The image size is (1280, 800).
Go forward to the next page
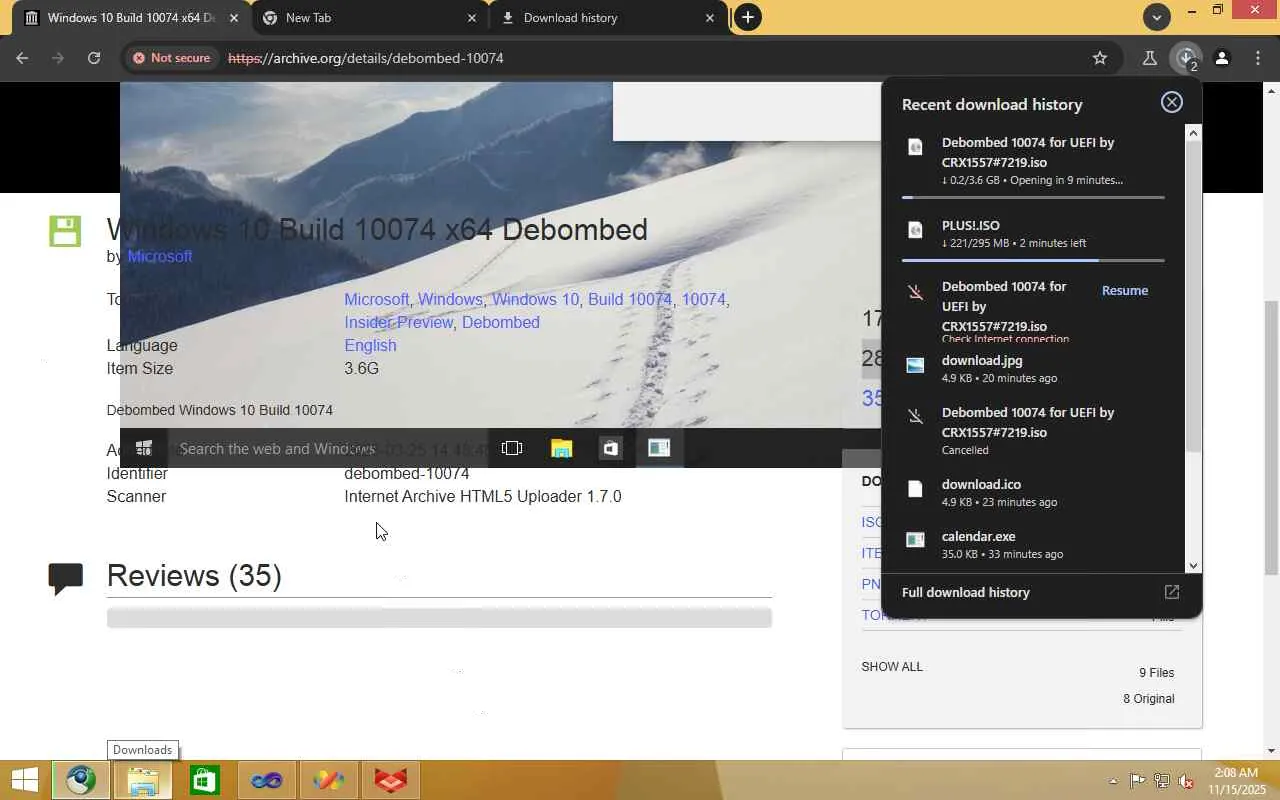pyautogui.click(x=58, y=58)
